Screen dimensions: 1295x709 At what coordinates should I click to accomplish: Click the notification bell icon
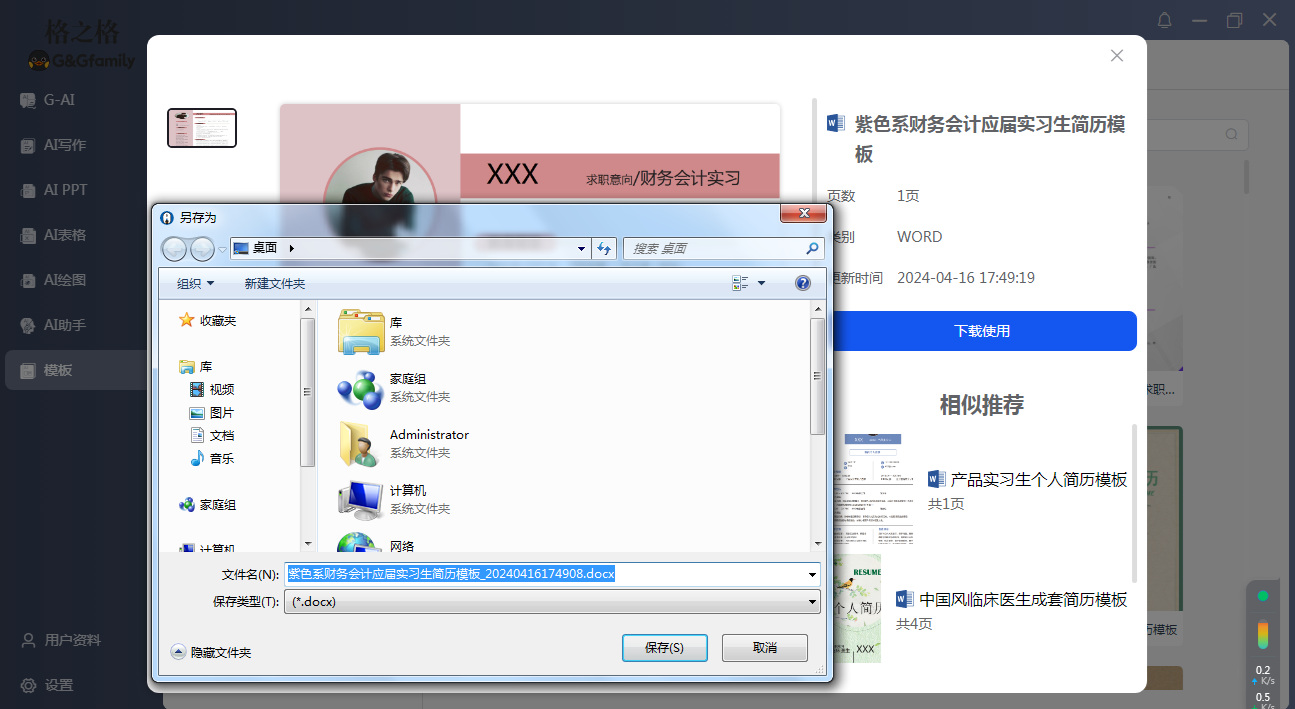click(x=1165, y=20)
